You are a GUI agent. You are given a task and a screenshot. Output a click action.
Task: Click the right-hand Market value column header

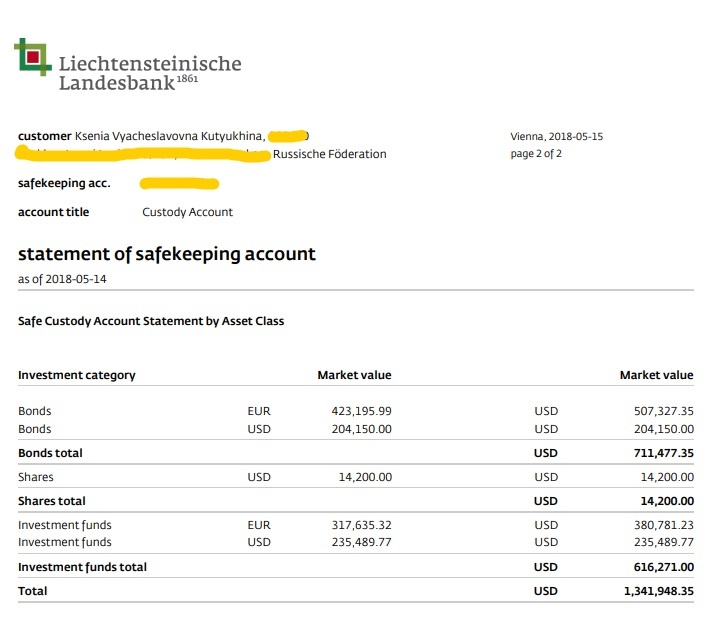tap(657, 375)
